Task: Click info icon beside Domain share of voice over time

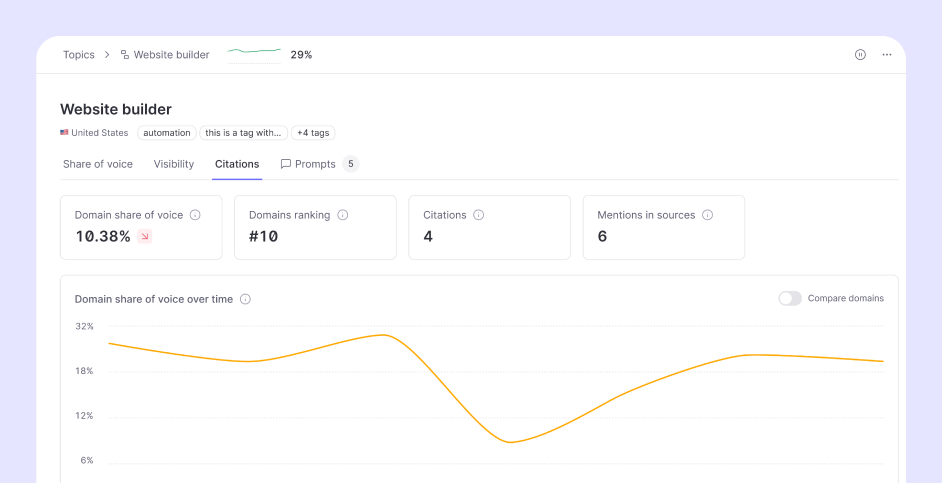Action: point(245,299)
